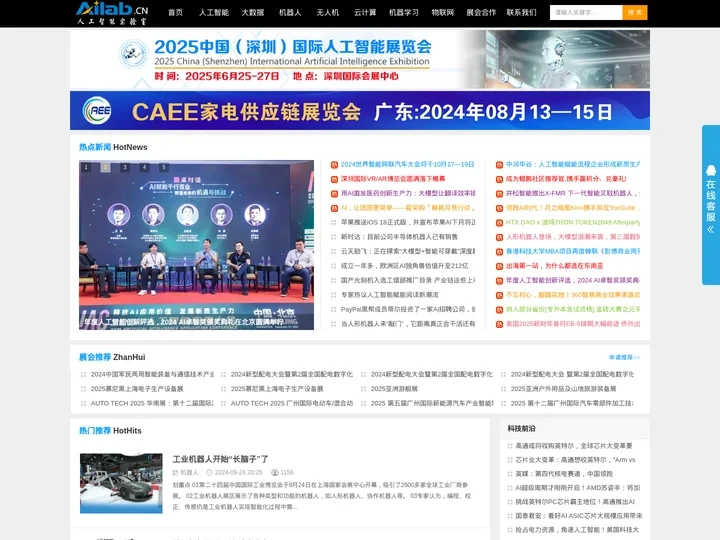Click hot badge beside 美国2025新财年 EB-5 headline
720x540 pixels.
(x=499, y=324)
